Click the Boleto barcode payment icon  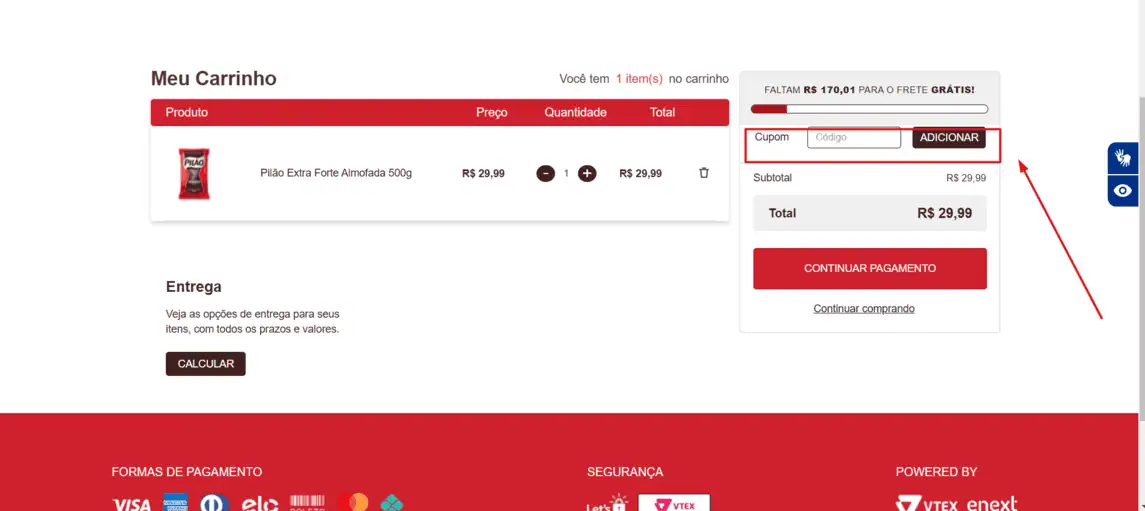[x=307, y=502]
